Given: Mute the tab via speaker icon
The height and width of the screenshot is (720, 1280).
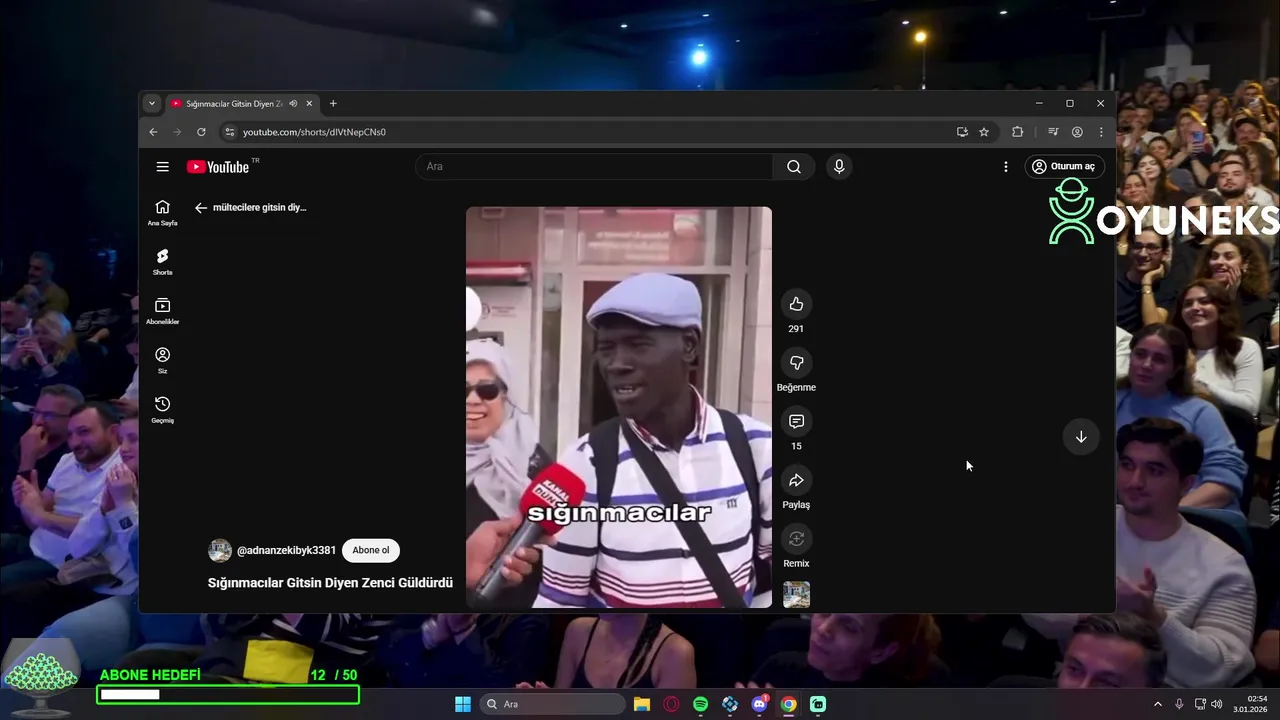Looking at the screenshot, I should coord(293,104).
